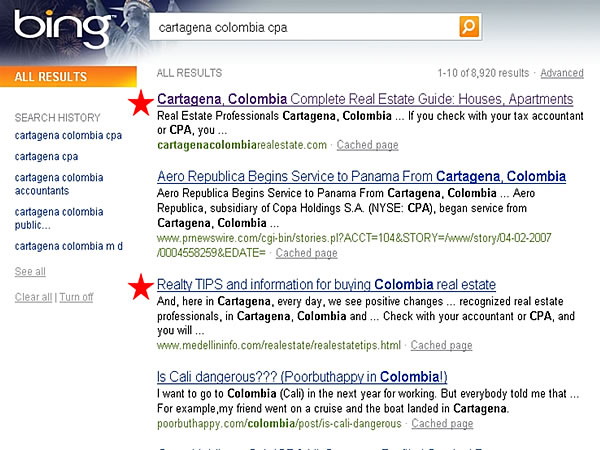Expand search history with See all
This screenshot has width=600, height=450.
coord(30,272)
